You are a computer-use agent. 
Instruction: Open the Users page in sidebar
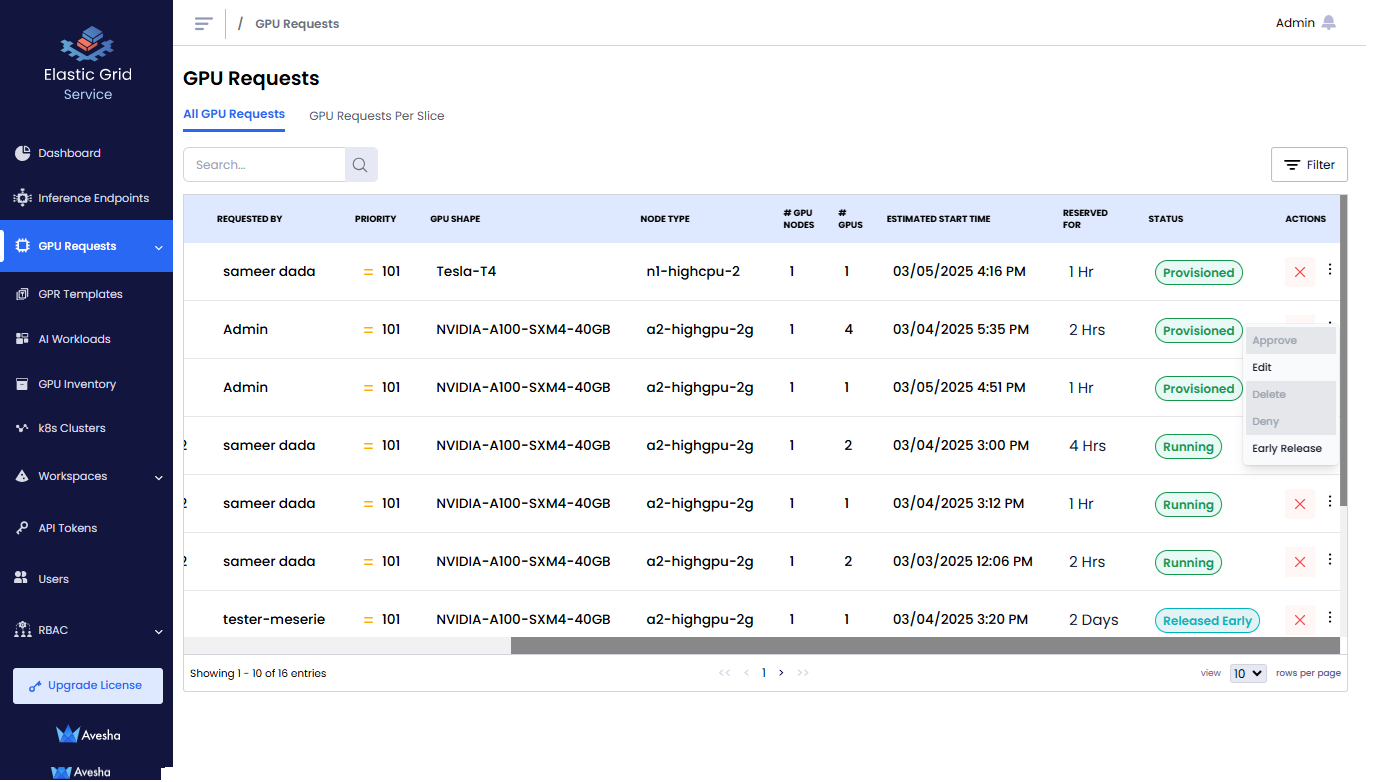[x=53, y=579]
